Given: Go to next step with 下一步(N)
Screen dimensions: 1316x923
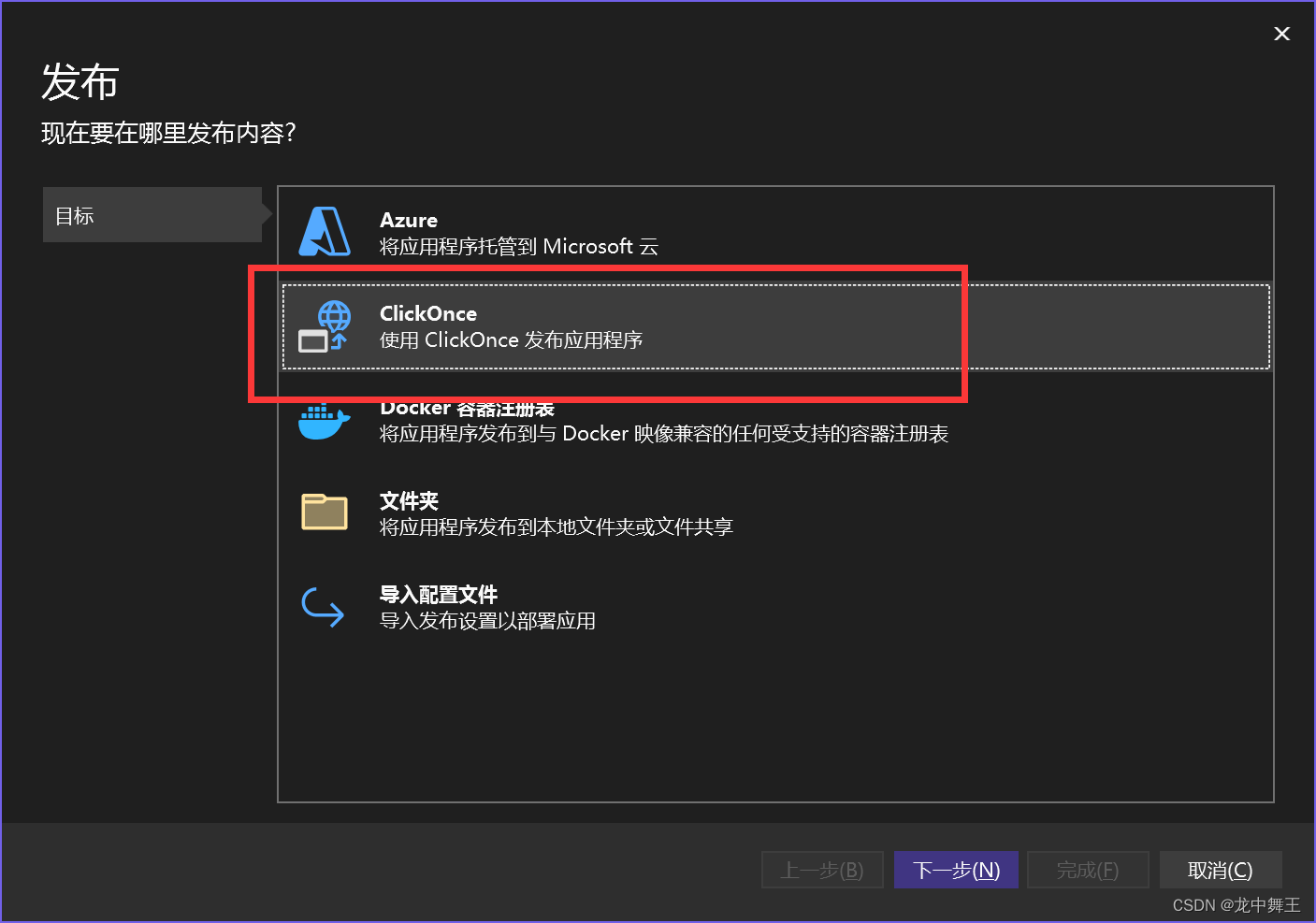Looking at the screenshot, I should [956, 870].
